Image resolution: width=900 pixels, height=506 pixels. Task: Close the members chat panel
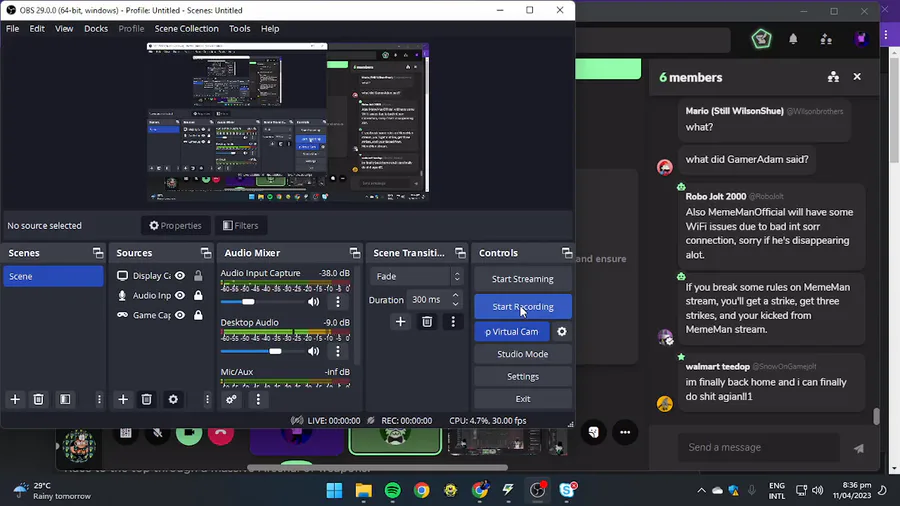(x=857, y=76)
